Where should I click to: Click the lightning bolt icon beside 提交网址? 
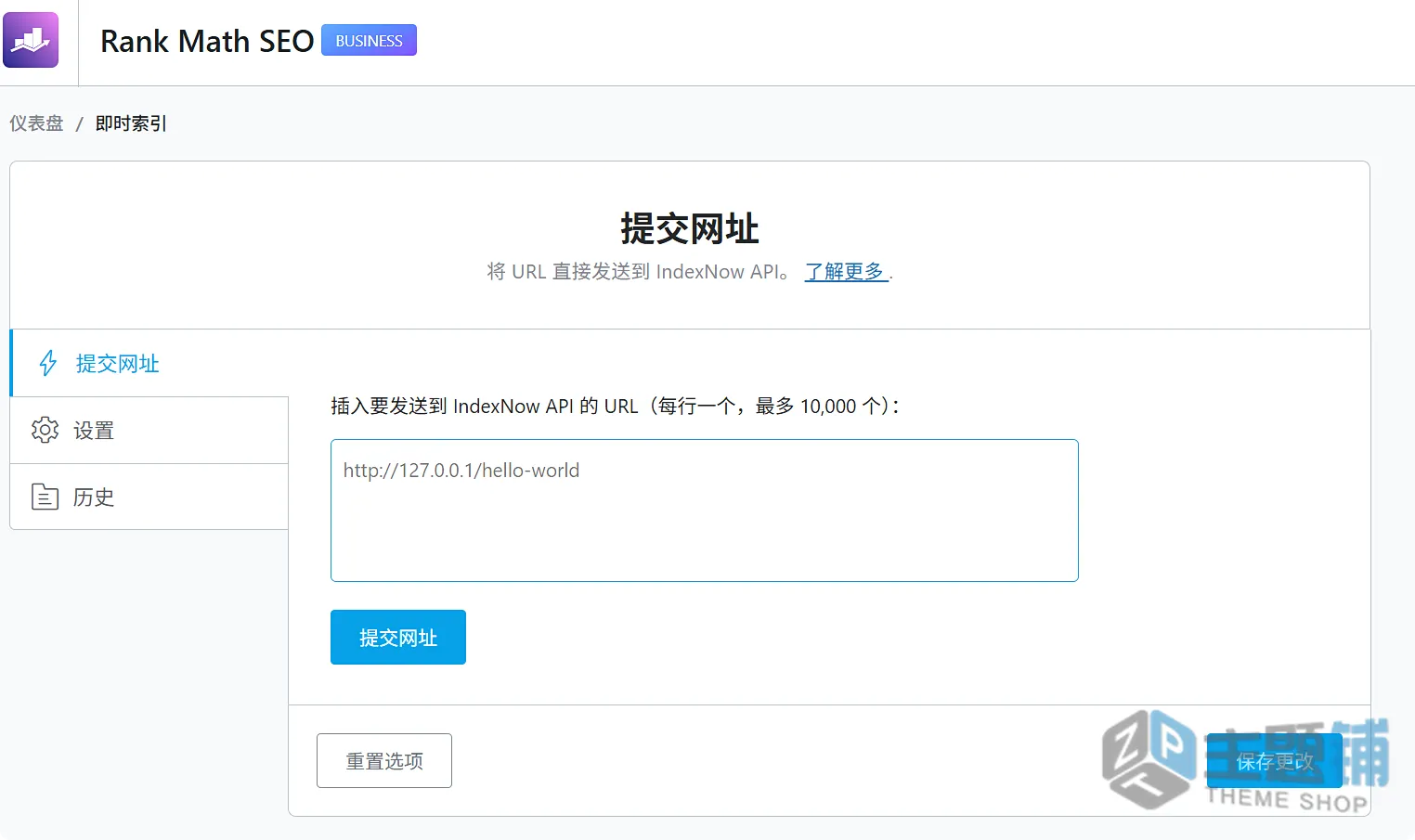[x=48, y=363]
